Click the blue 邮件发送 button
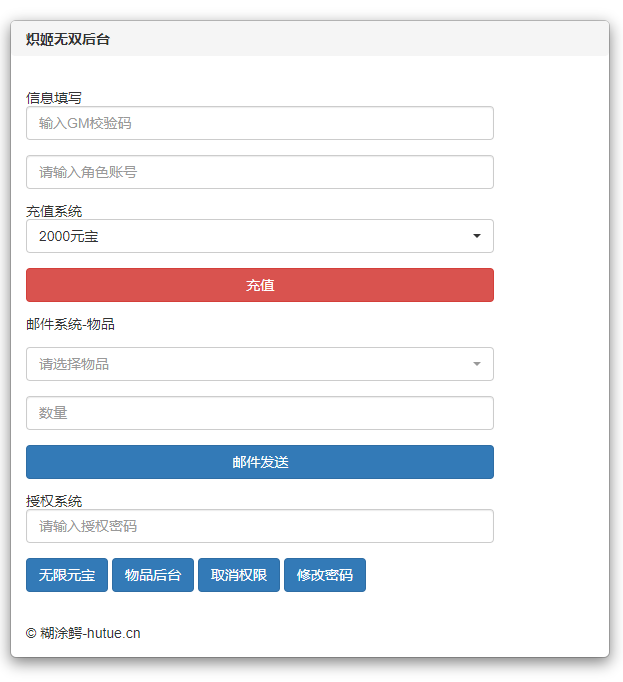Screen dimensions: 623x682 (x=260, y=462)
